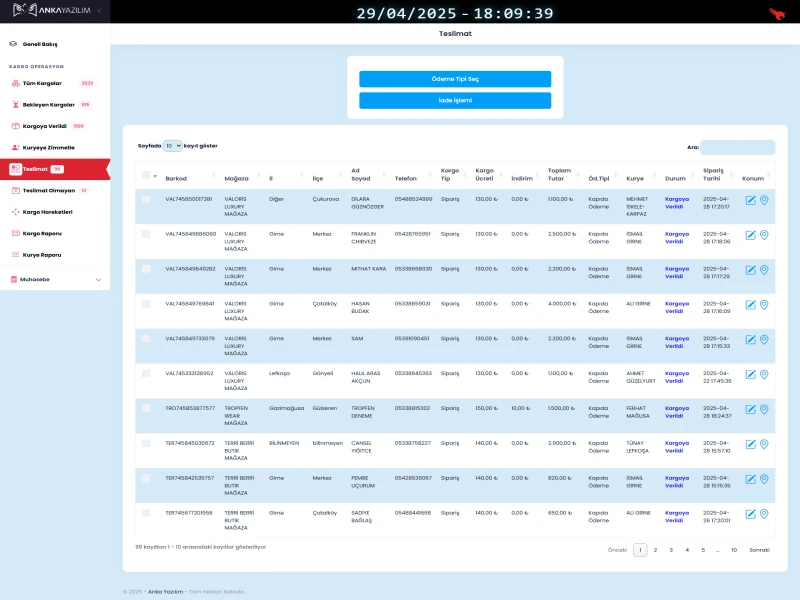Go to pagination page 3

[671, 550]
